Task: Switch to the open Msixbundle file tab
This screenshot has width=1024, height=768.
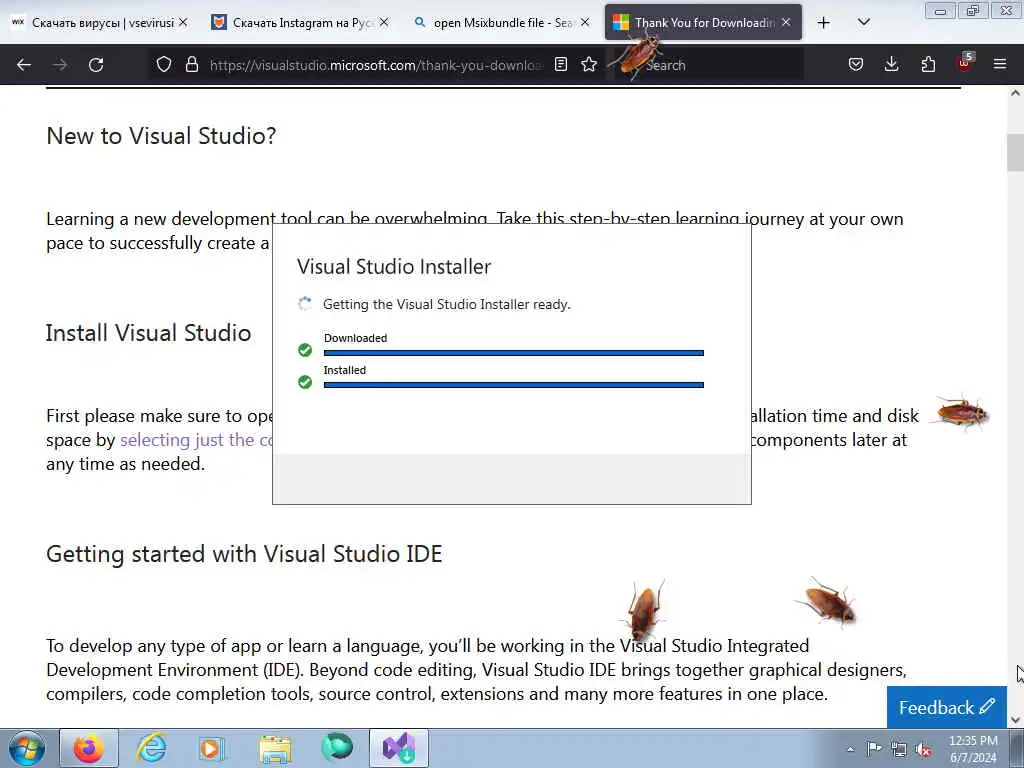Action: 500,23
